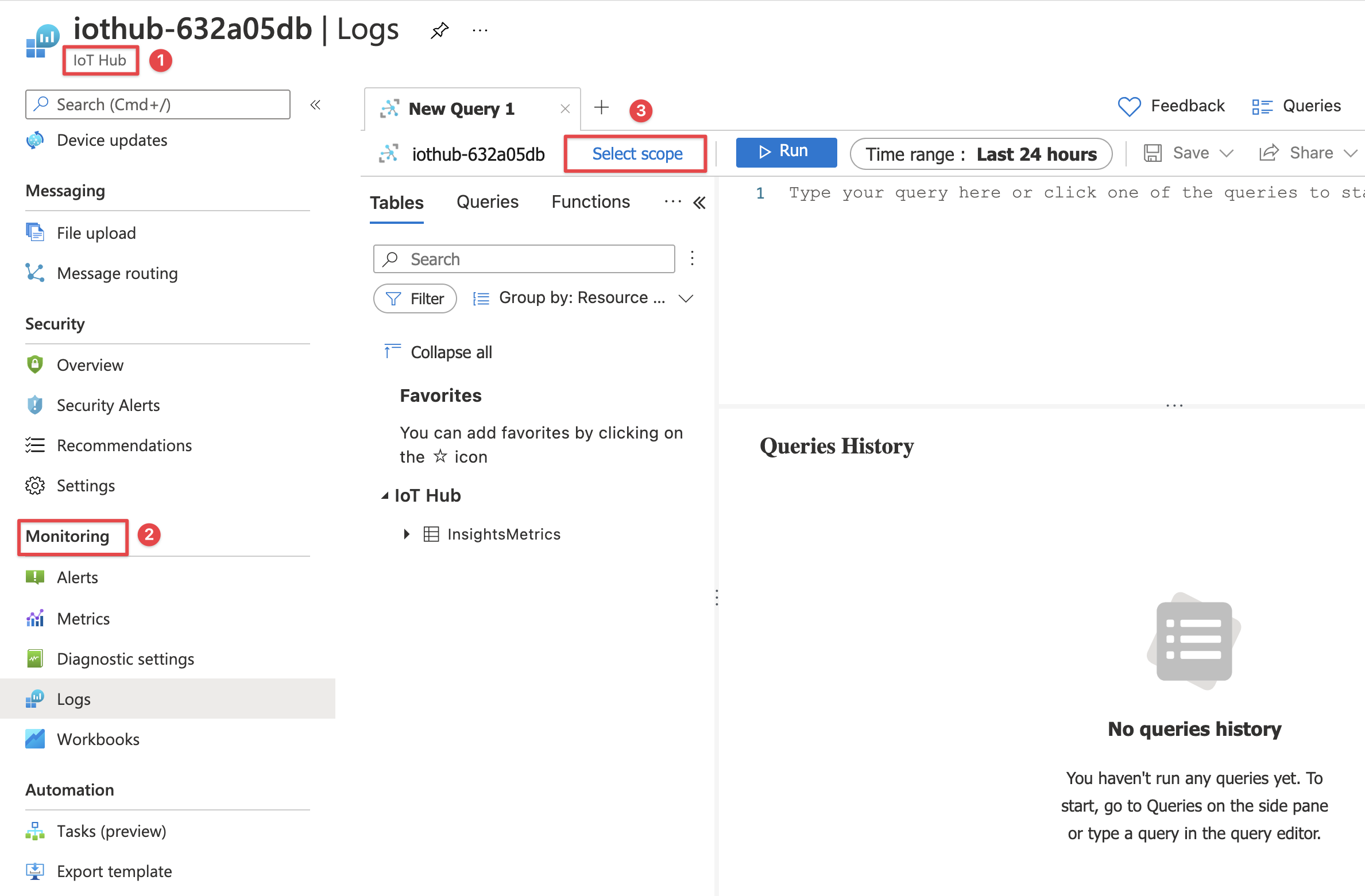Switch to the Functions tab
Image resolution: width=1365 pixels, height=896 pixels.
pos(590,202)
